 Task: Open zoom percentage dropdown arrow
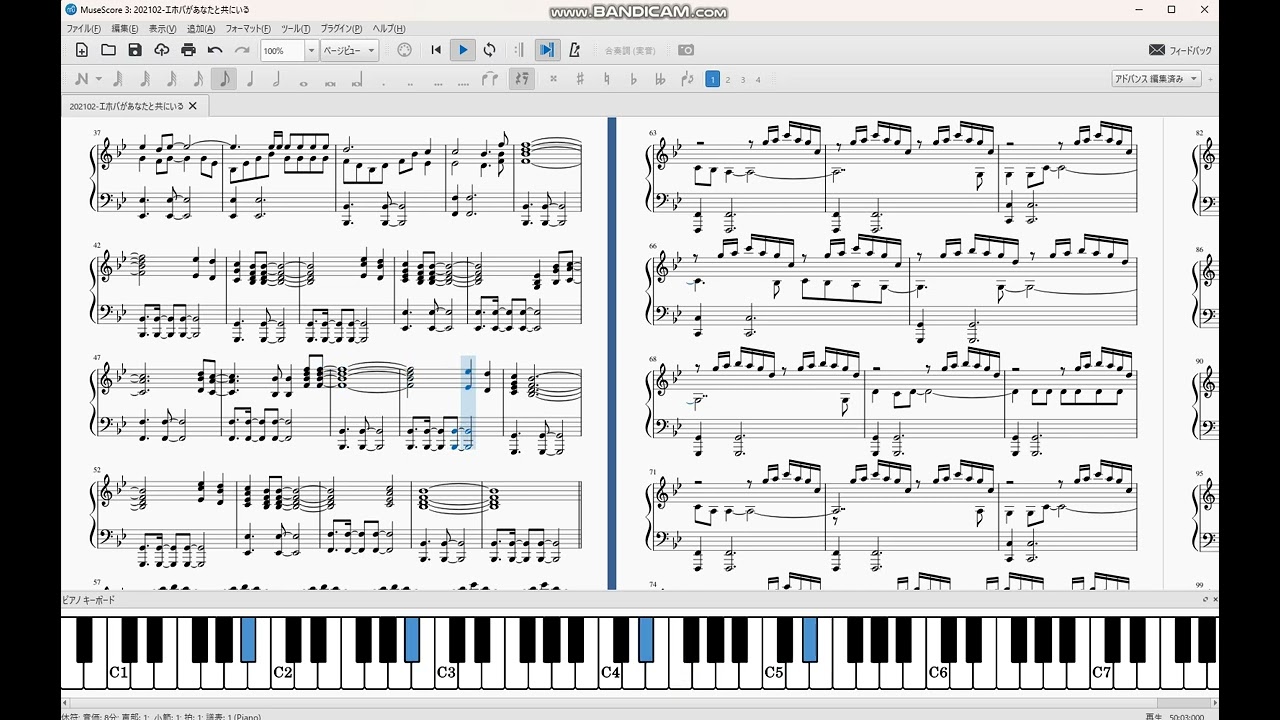coord(311,50)
